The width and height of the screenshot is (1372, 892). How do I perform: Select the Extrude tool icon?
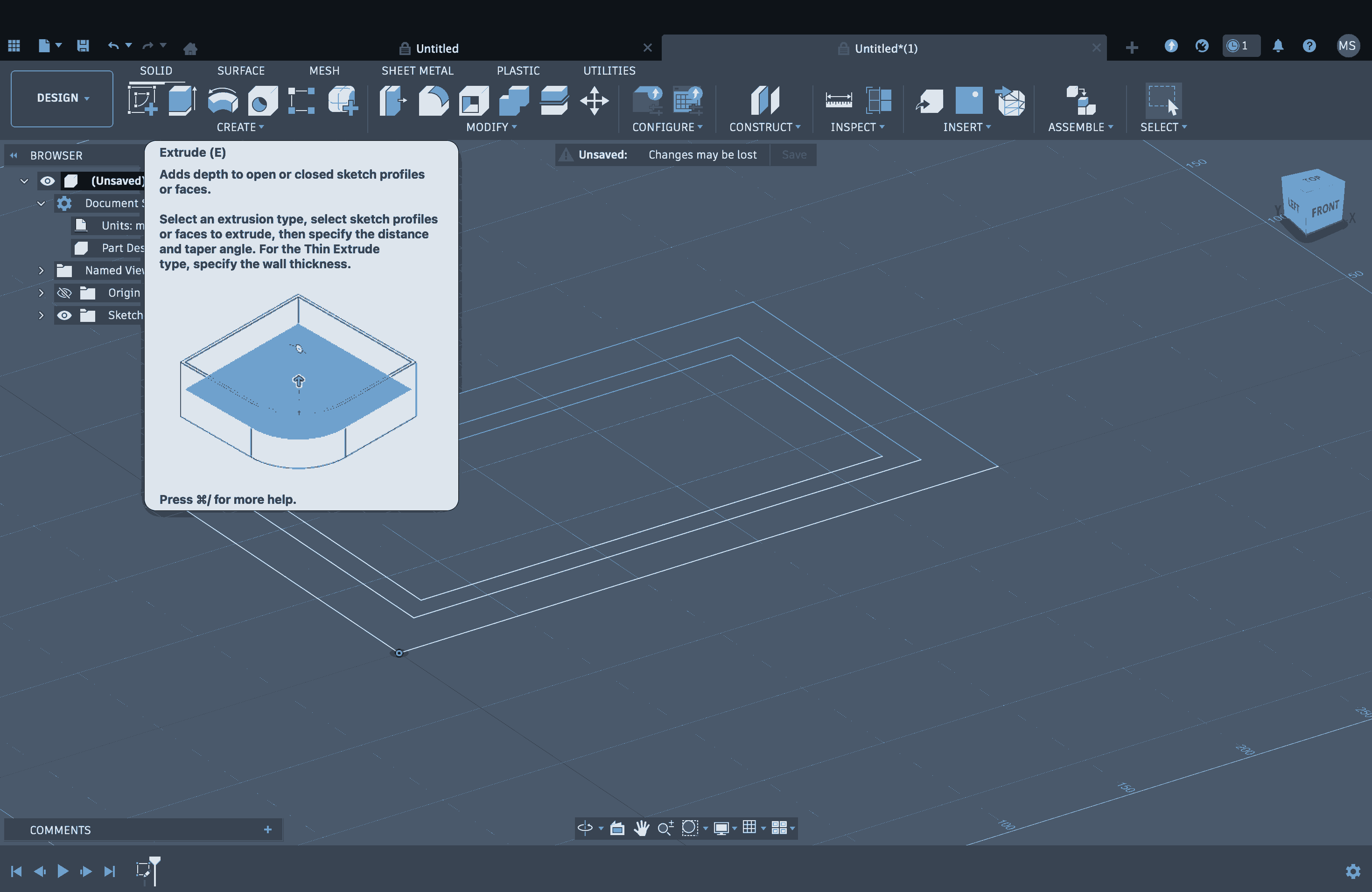pos(182,101)
